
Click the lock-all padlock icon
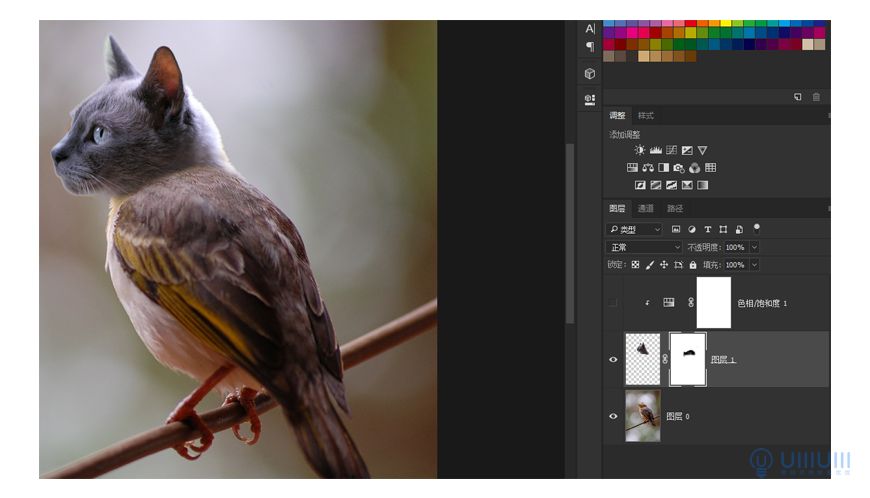tap(693, 265)
